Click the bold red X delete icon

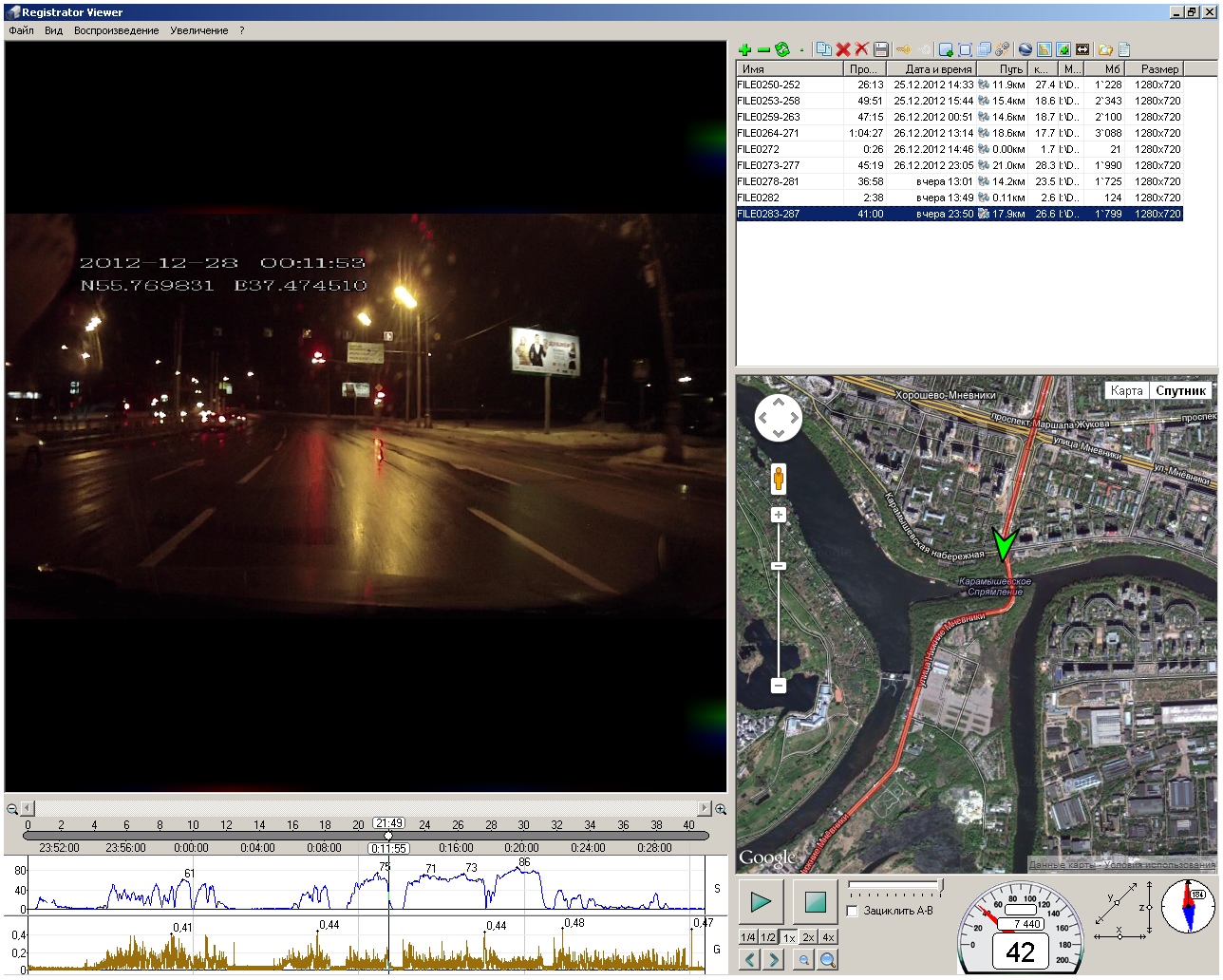[843, 49]
